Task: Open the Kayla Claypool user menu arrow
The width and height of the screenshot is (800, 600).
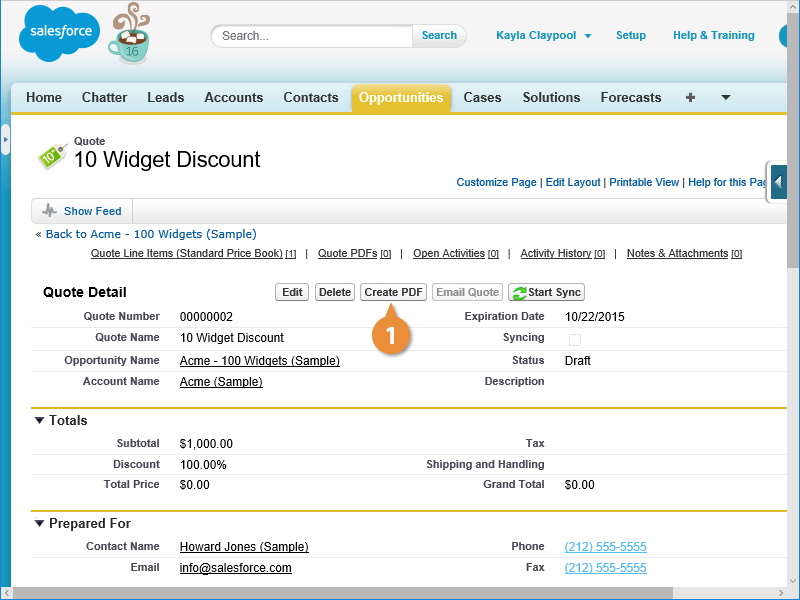Action: pos(588,36)
